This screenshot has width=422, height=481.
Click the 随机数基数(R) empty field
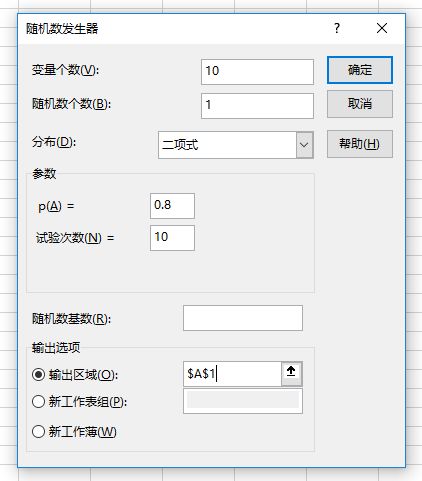tap(243, 318)
